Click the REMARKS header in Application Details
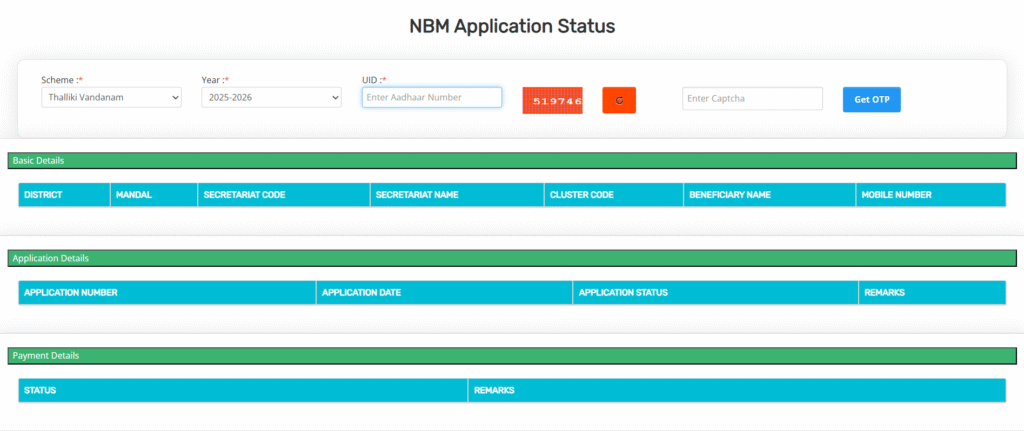Image resolution: width=1024 pixels, height=431 pixels. (x=933, y=293)
